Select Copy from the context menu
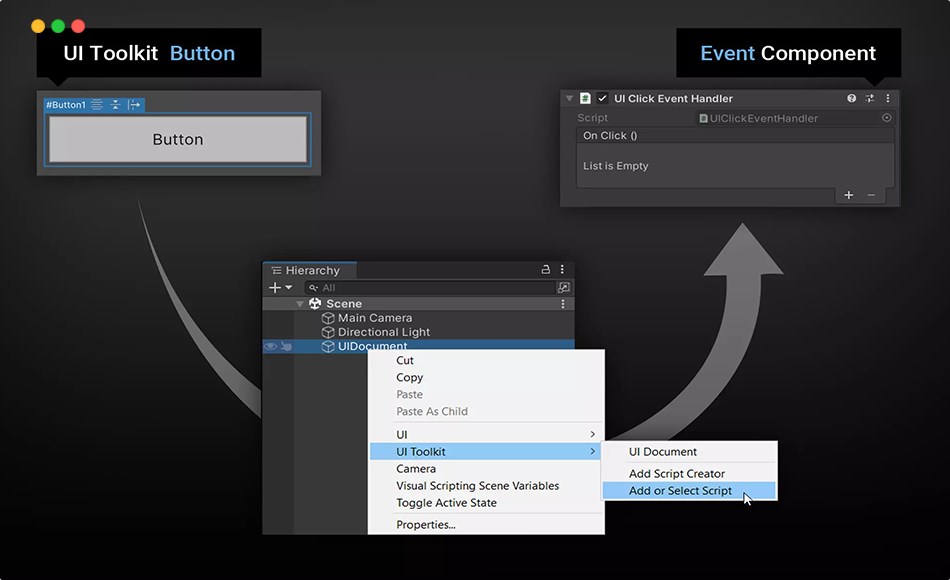 pyautogui.click(x=411, y=377)
